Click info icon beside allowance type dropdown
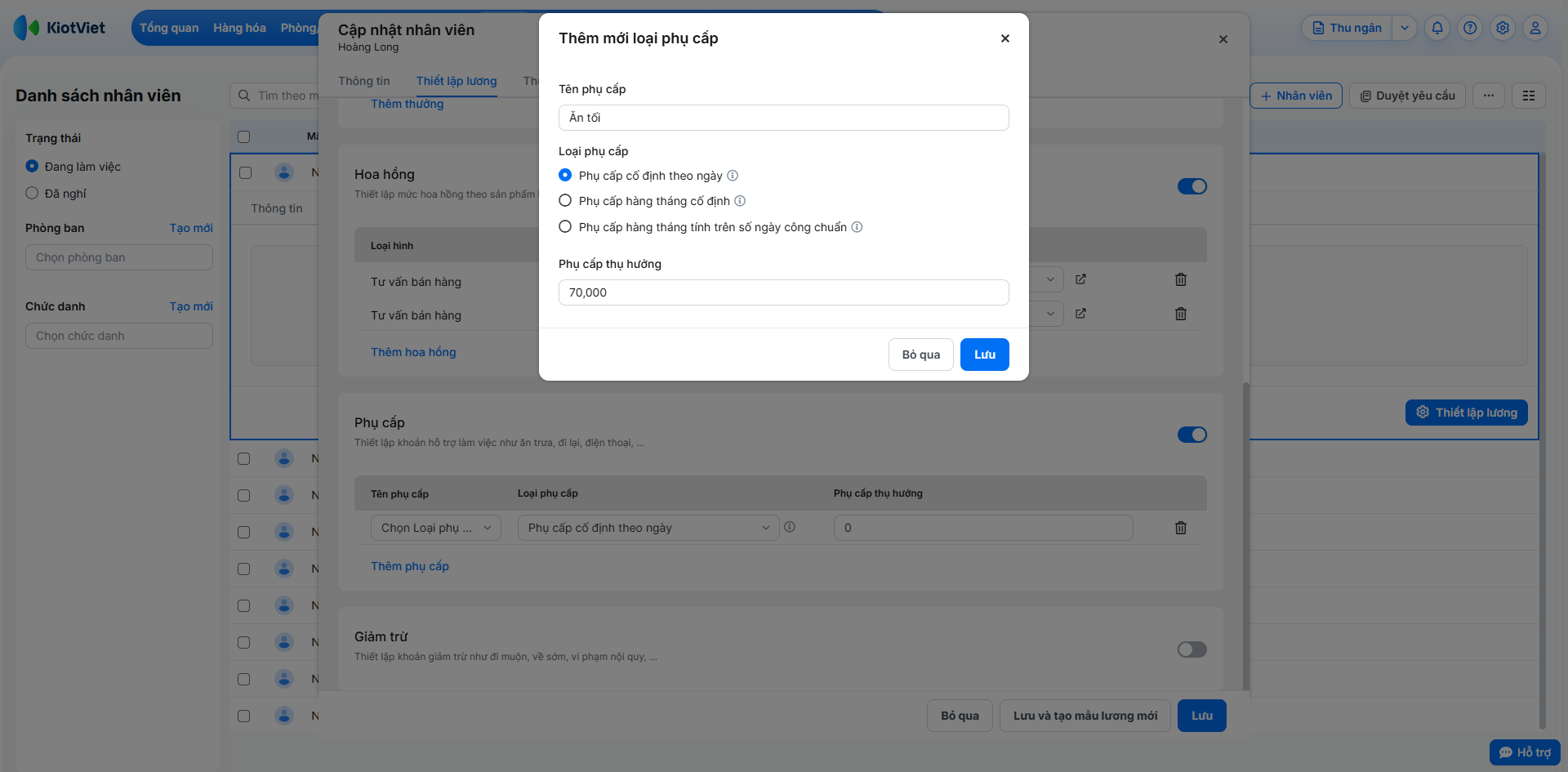1568x772 pixels. click(x=790, y=527)
